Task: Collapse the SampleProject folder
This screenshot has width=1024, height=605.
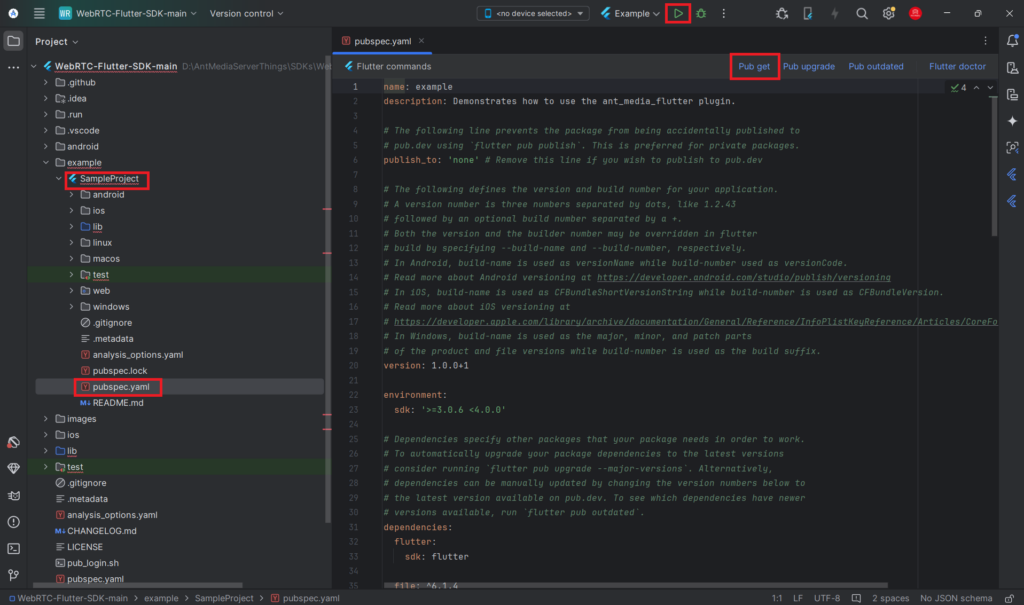Action: (x=59, y=178)
